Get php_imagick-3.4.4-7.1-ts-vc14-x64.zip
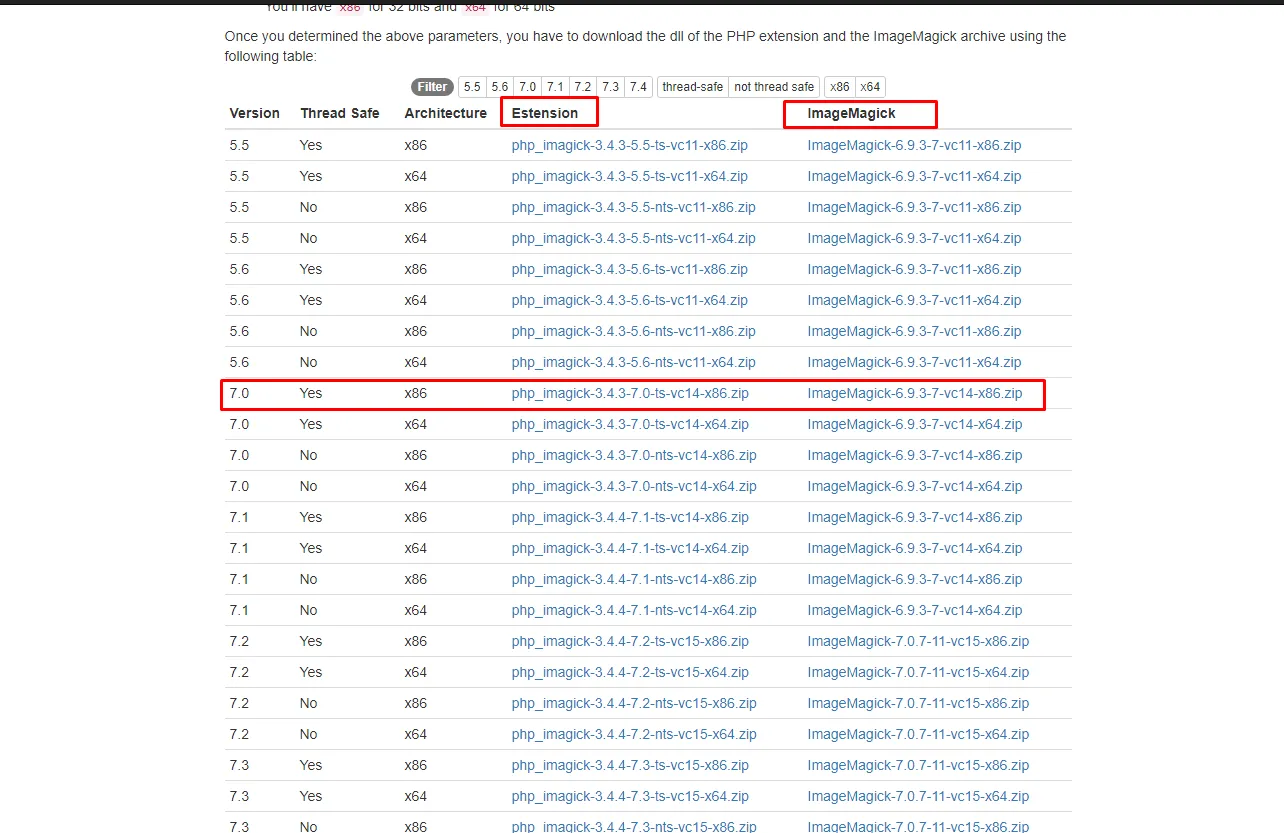The image size is (1284, 833). click(630, 548)
